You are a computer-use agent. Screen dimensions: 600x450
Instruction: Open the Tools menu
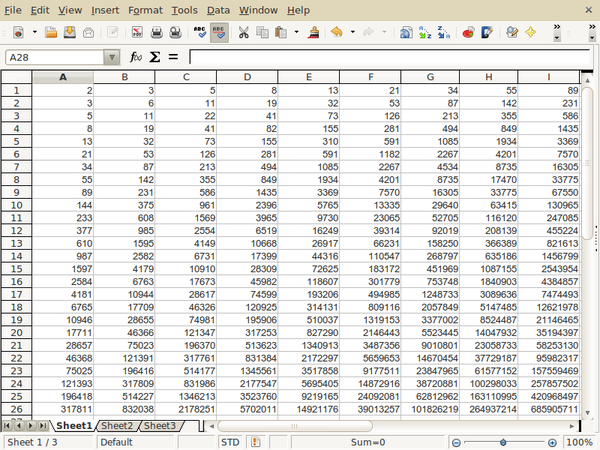click(x=184, y=10)
